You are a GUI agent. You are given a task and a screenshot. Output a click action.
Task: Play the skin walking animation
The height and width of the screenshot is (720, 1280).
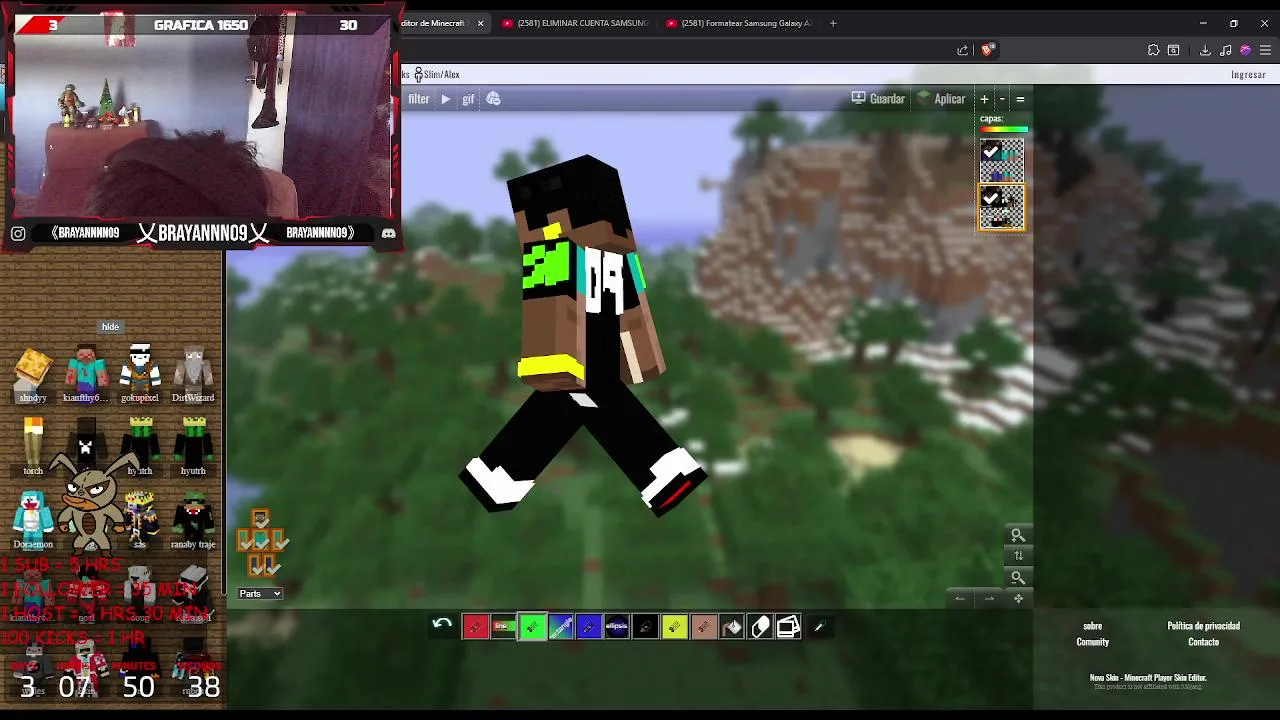(x=445, y=99)
